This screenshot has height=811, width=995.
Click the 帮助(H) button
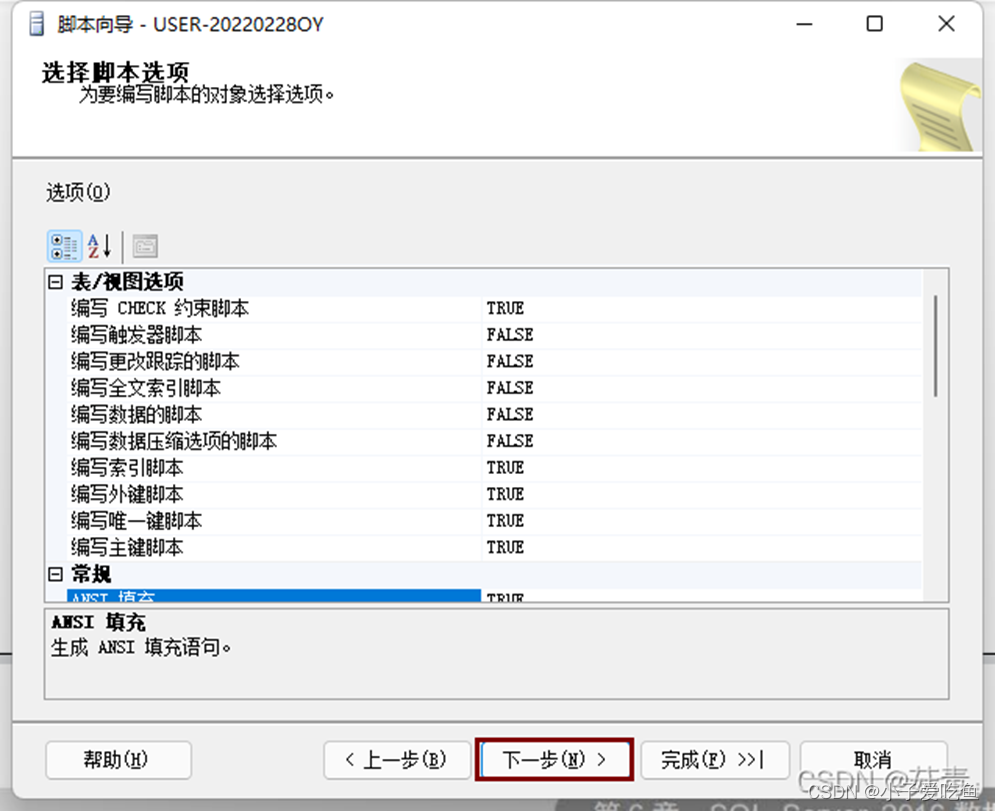point(118,760)
